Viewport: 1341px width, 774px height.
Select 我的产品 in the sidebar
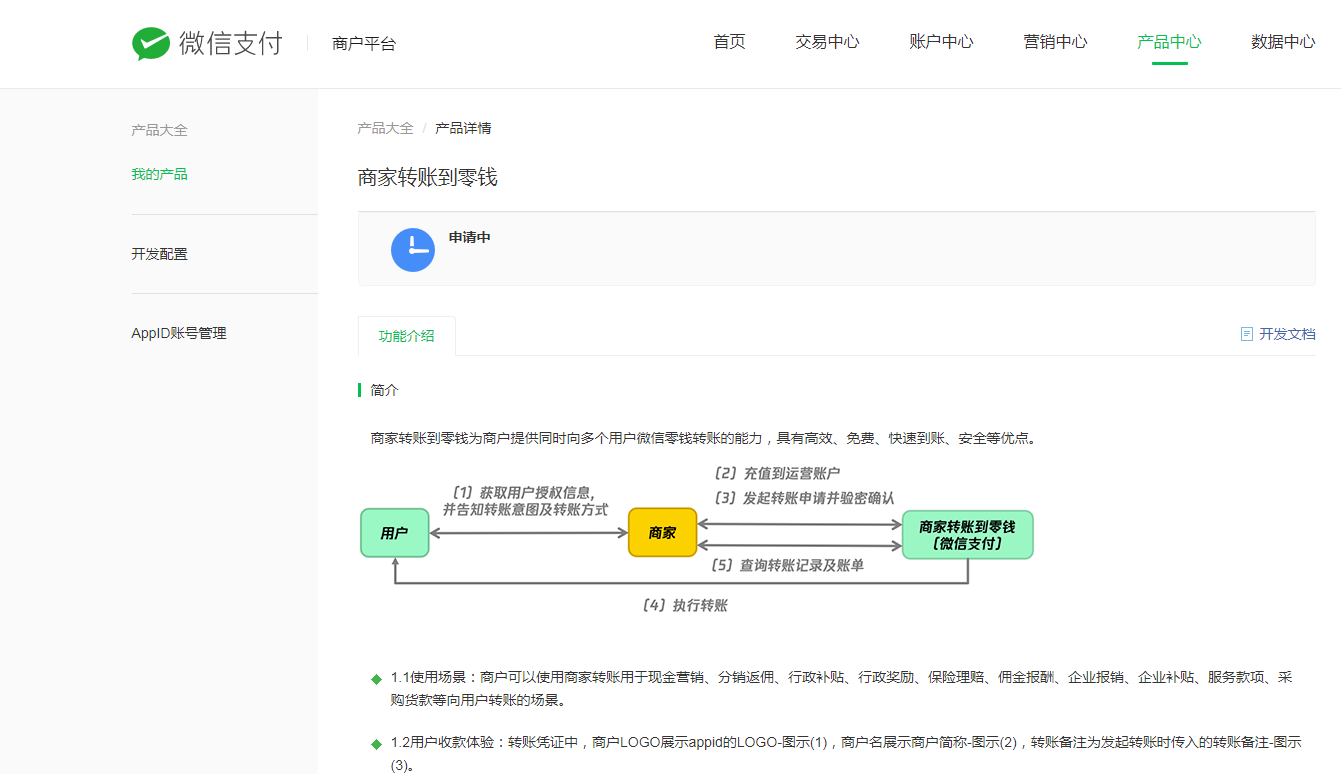[x=159, y=174]
